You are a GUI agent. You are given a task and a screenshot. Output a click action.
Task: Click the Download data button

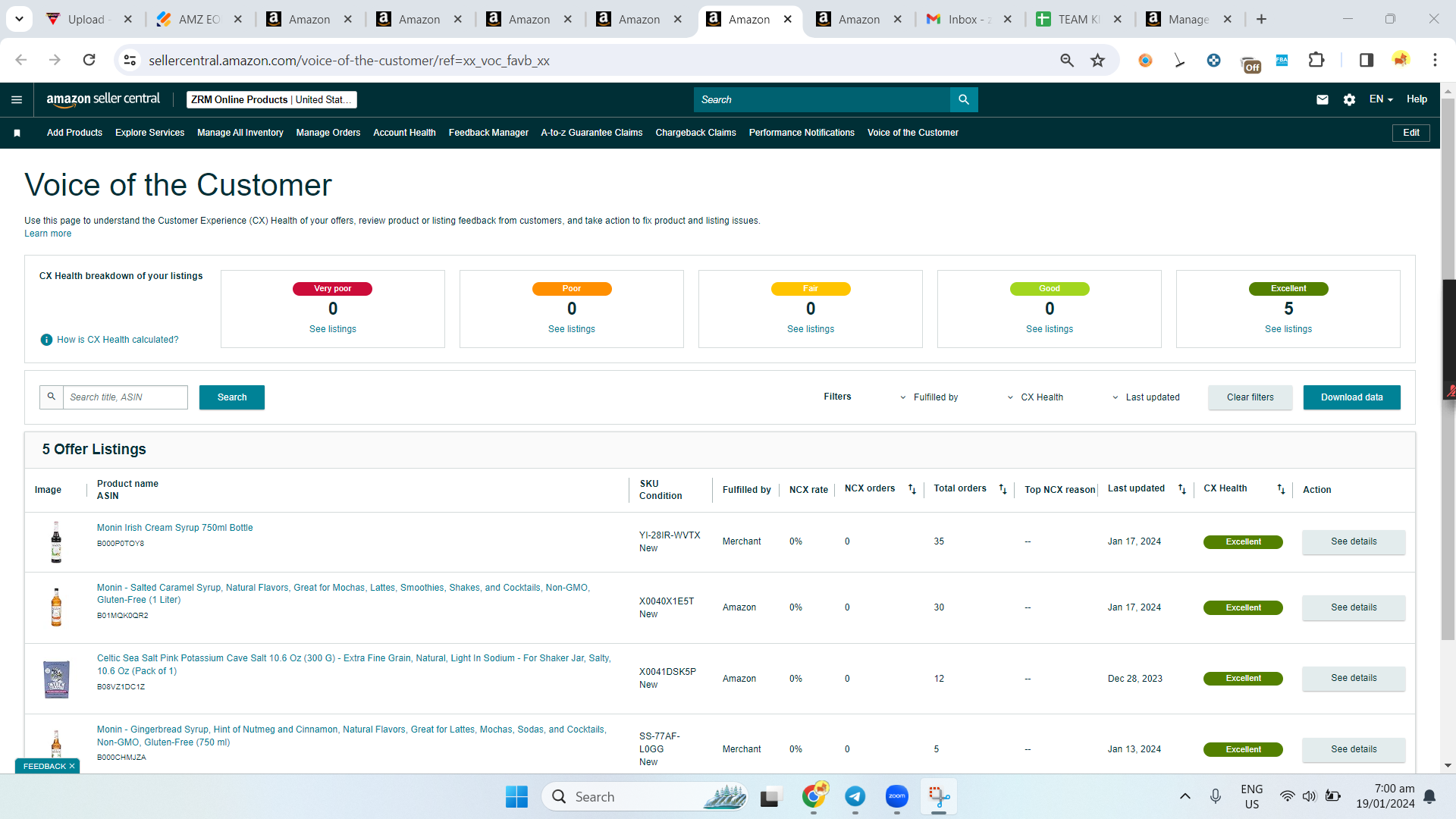1351,397
